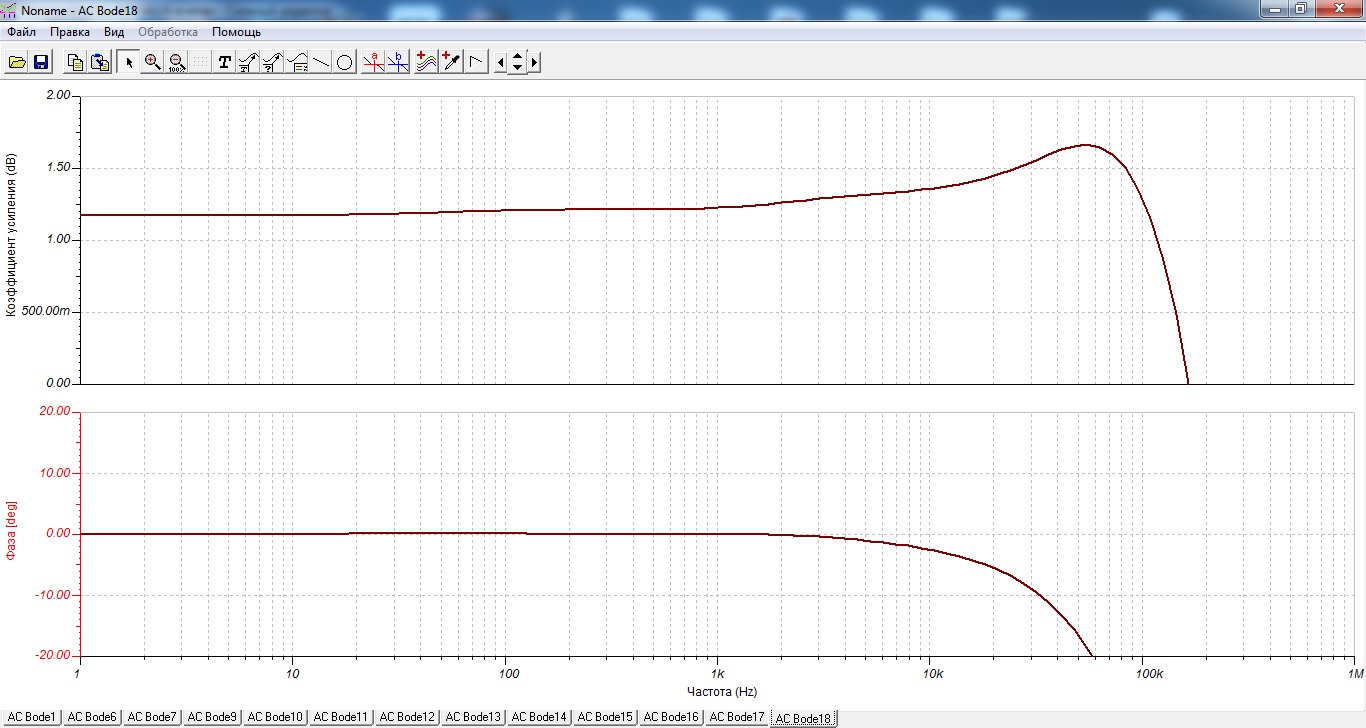
Task: Open the Файл menu
Action: pyautogui.click(x=21, y=32)
